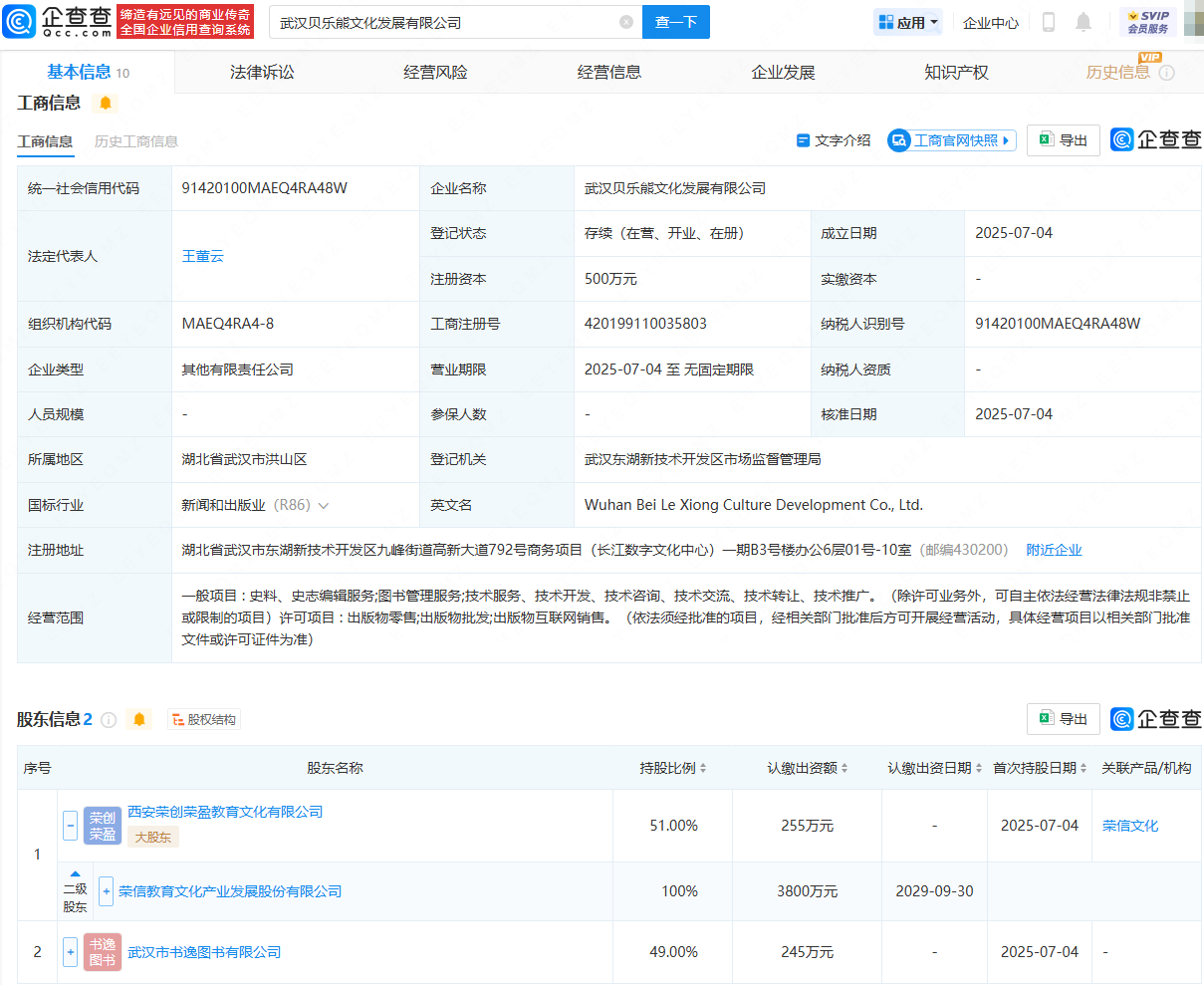Click 其他有限责任公司 company type value

[x=237, y=369]
